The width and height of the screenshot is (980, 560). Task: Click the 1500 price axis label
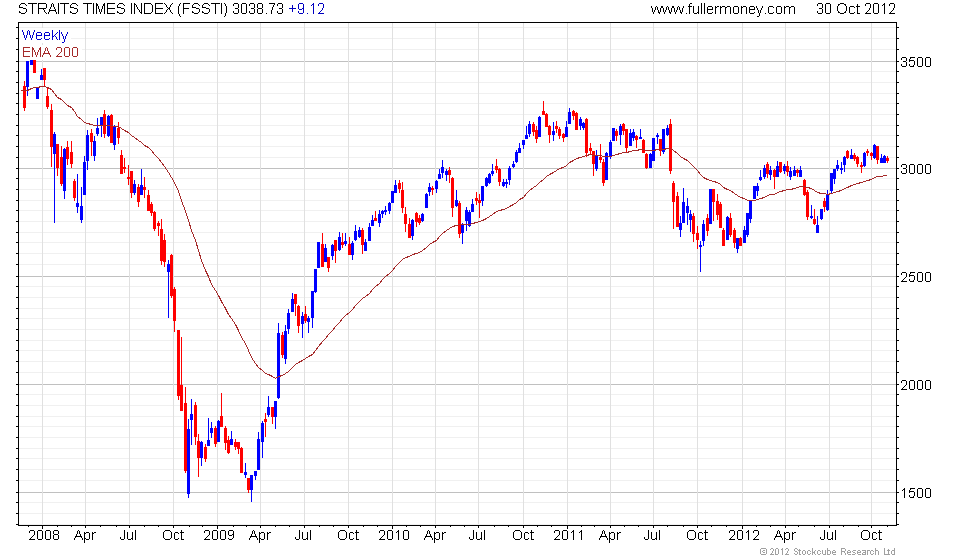click(916, 493)
